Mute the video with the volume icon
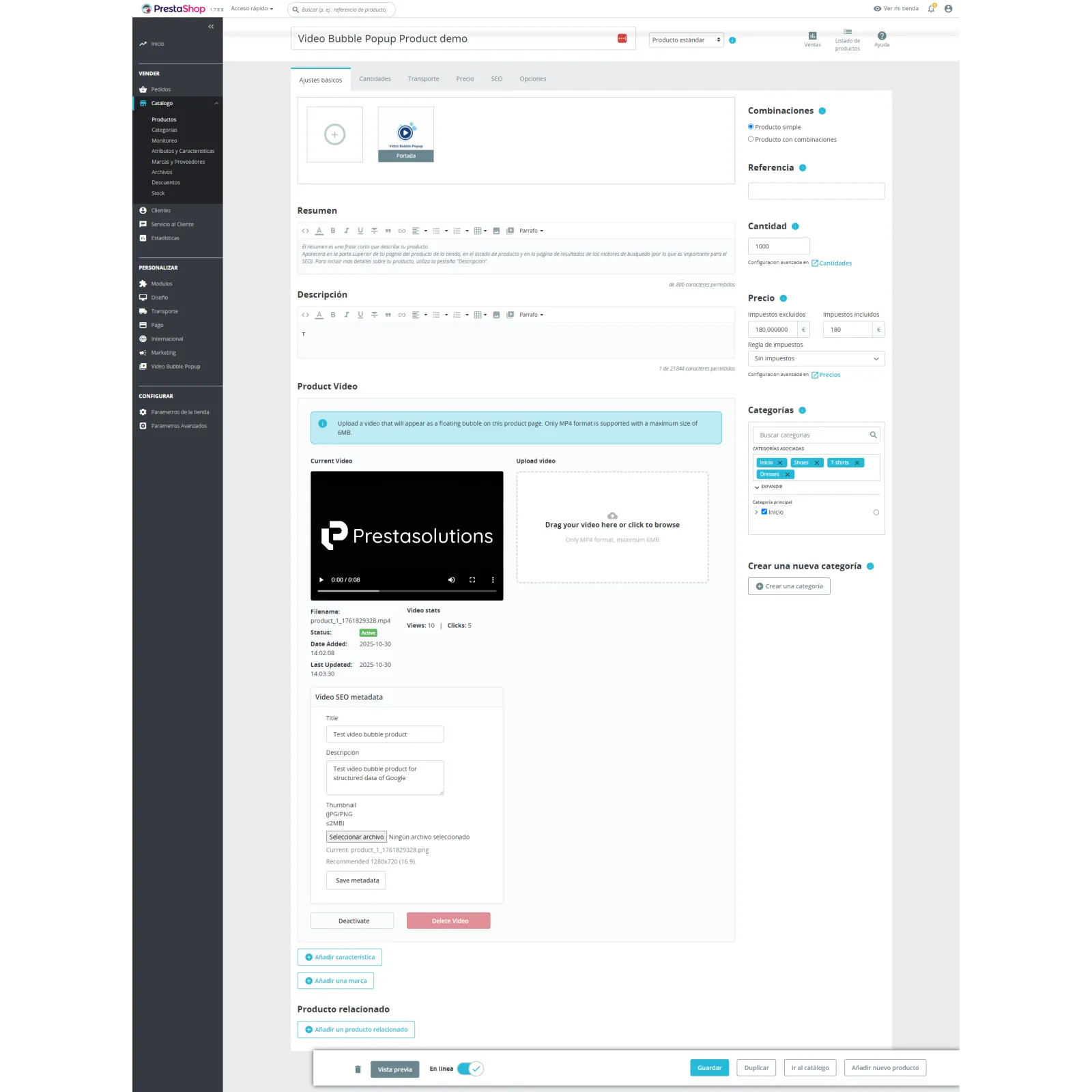 click(451, 580)
